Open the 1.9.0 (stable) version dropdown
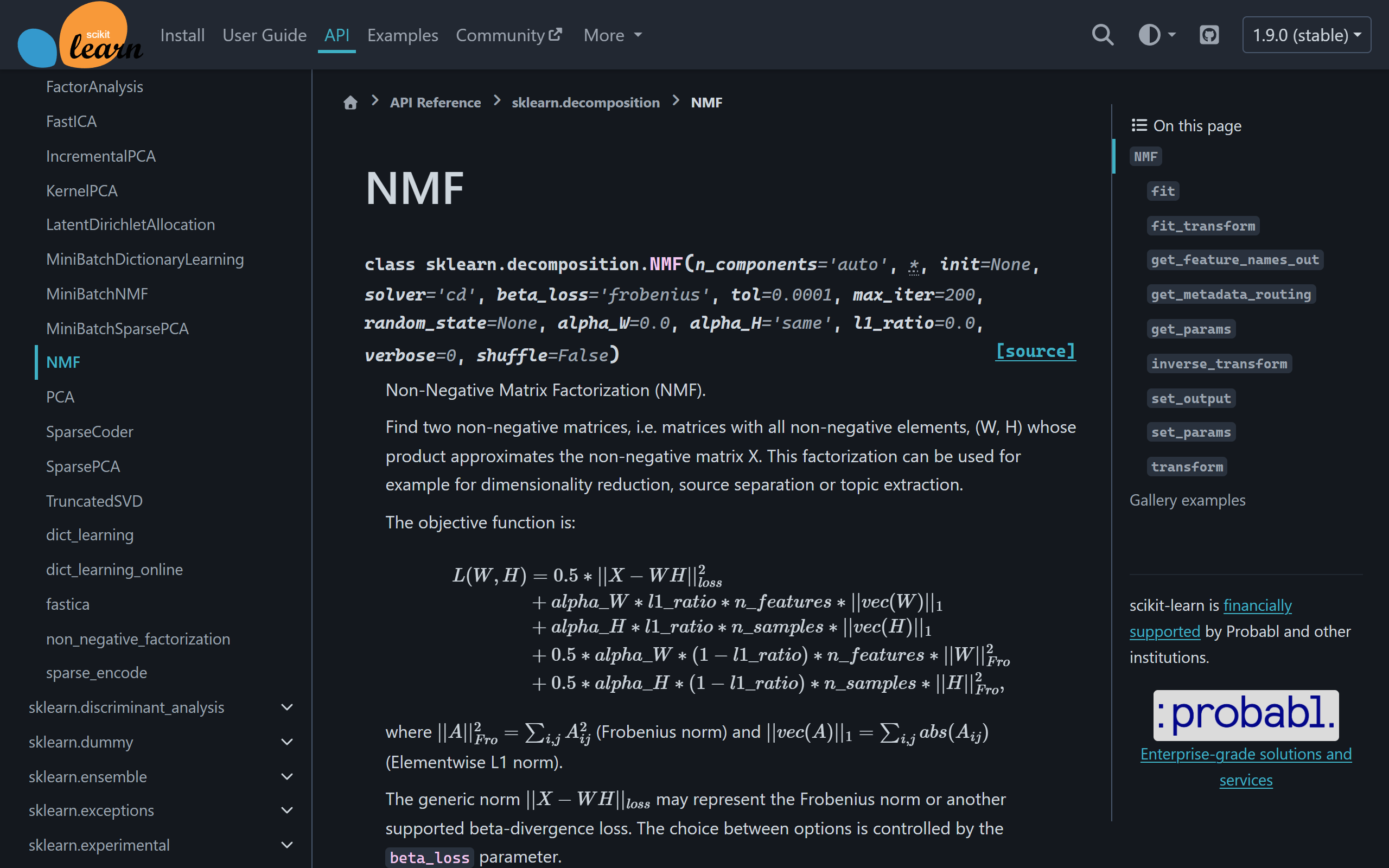This screenshot has width=1389, height=868. point(1307,35)
